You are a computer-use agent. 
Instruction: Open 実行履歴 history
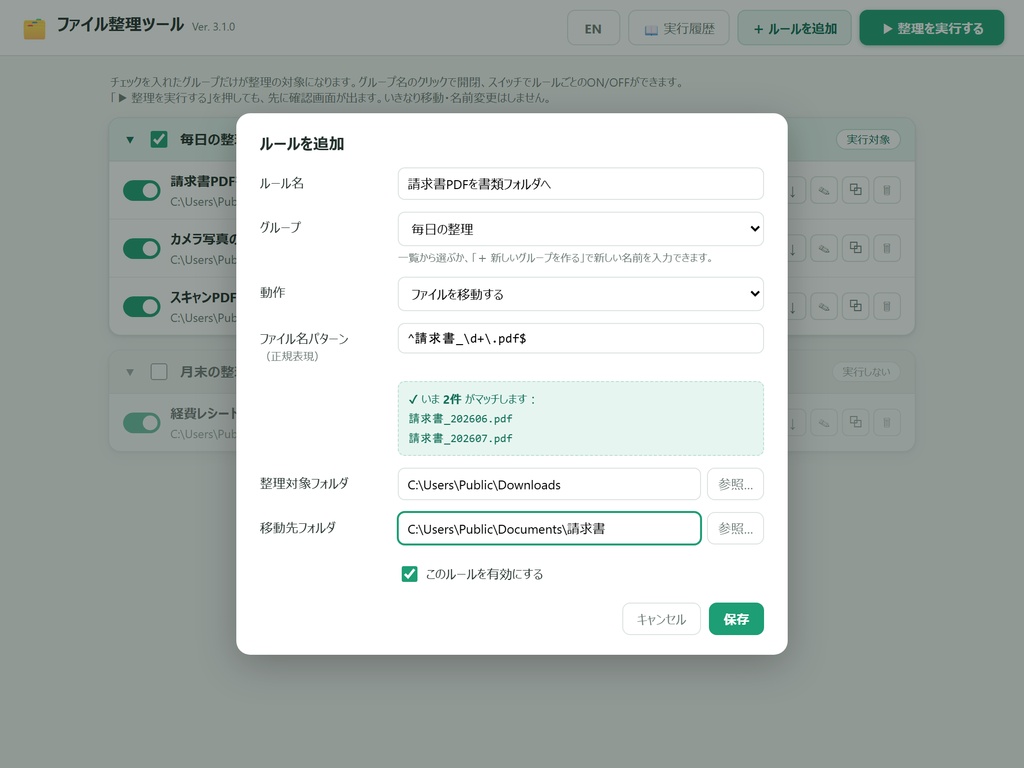679,29
